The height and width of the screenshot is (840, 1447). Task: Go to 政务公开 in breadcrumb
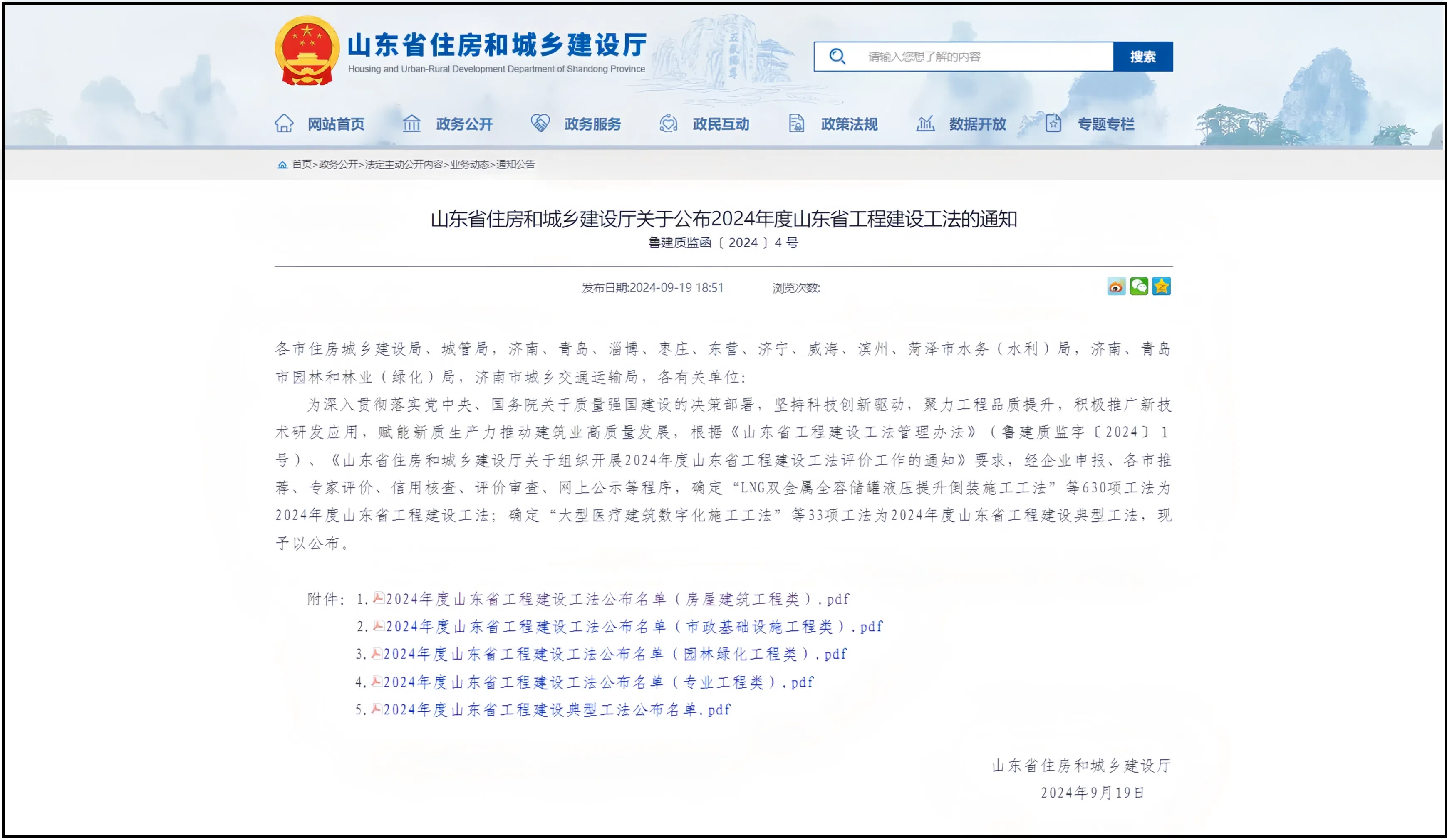[338, 165]
